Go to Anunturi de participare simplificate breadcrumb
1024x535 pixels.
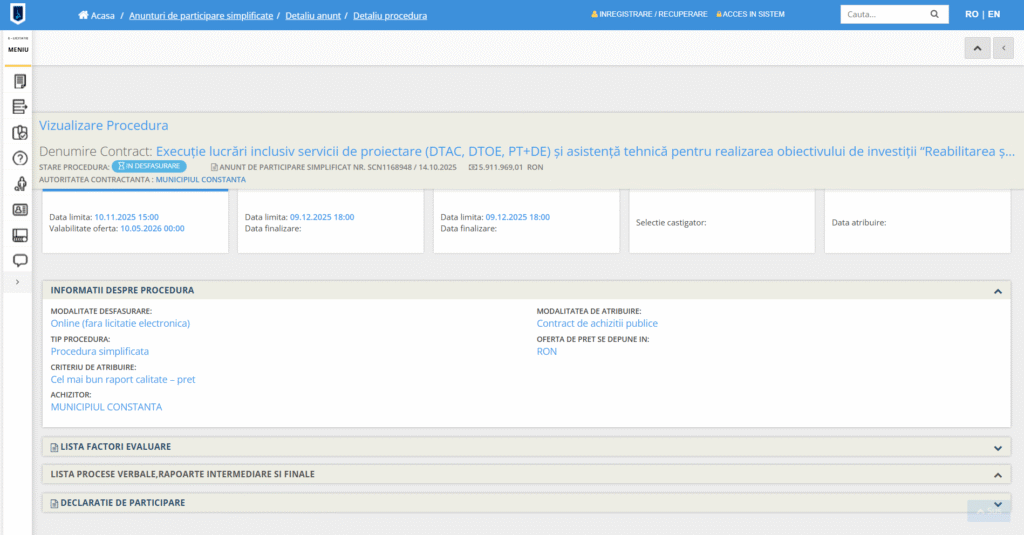point(201,16)
